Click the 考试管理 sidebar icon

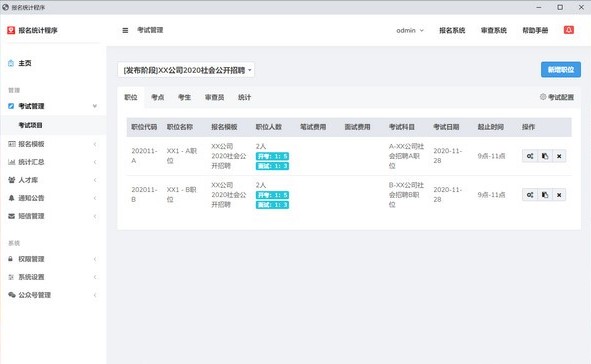11,106
